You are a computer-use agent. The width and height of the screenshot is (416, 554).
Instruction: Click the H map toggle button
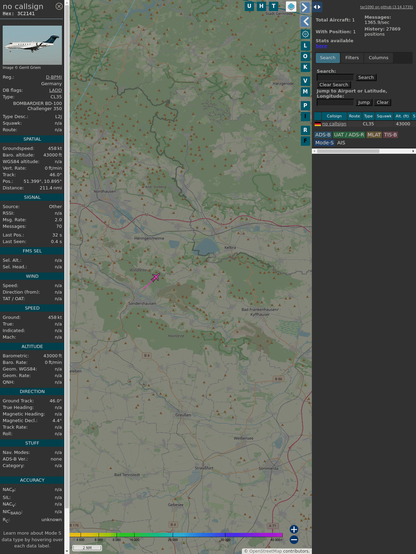click(261, 6)
